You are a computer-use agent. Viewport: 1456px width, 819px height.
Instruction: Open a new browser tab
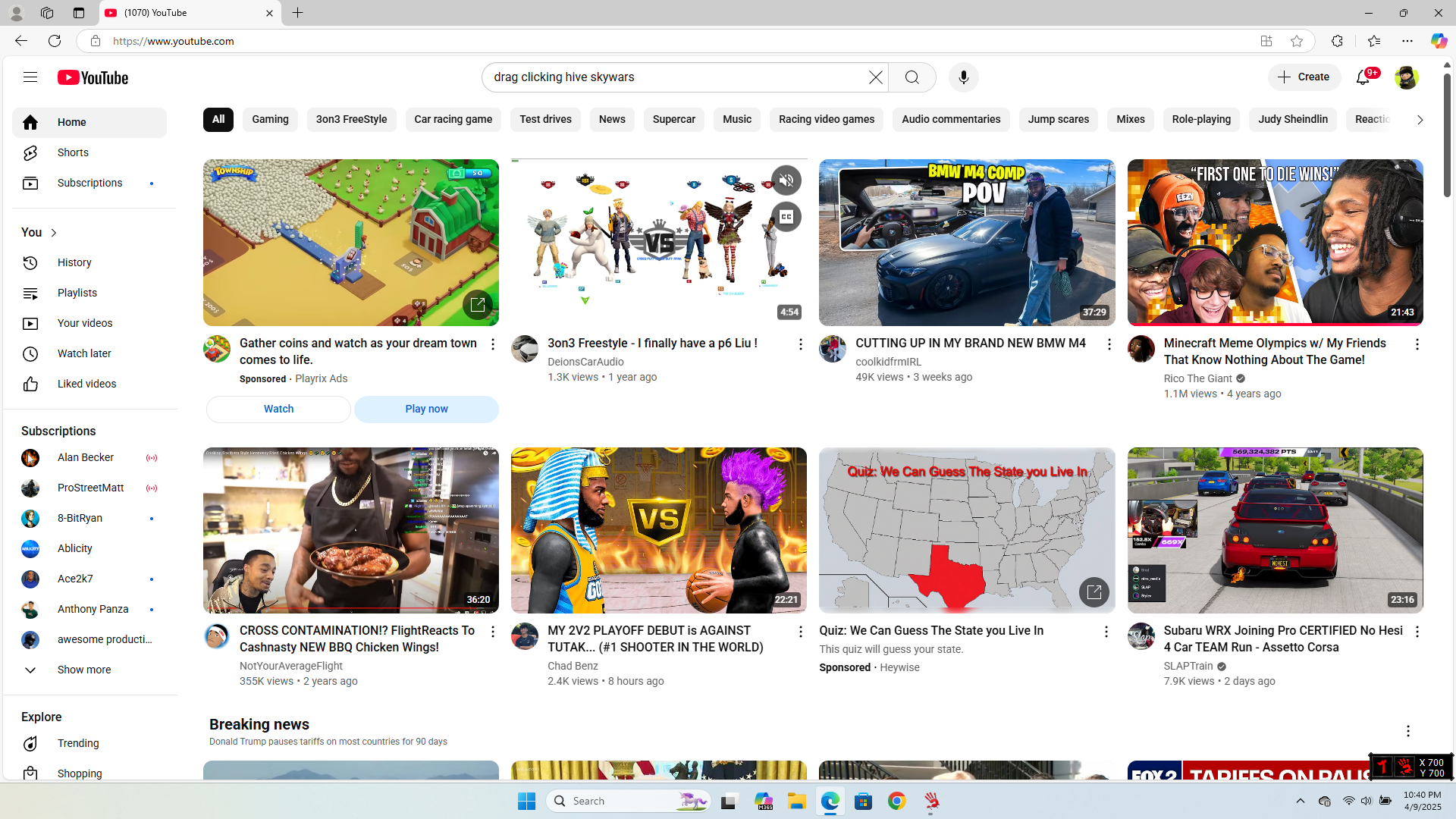[297, 13]
